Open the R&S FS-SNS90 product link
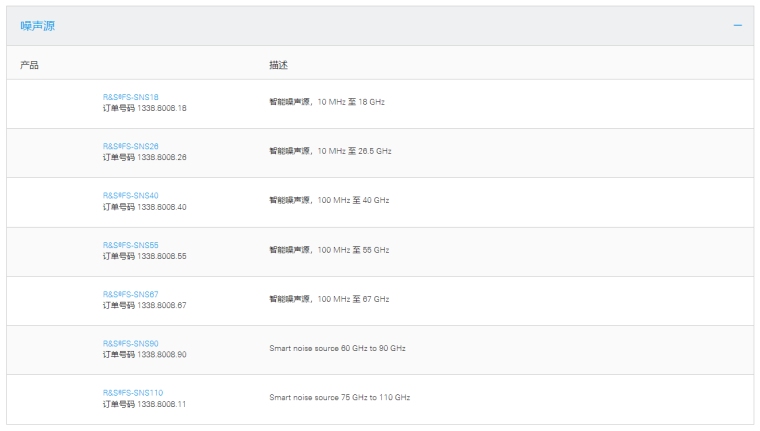Screen dimensions: 760x431 coord(130,343)
